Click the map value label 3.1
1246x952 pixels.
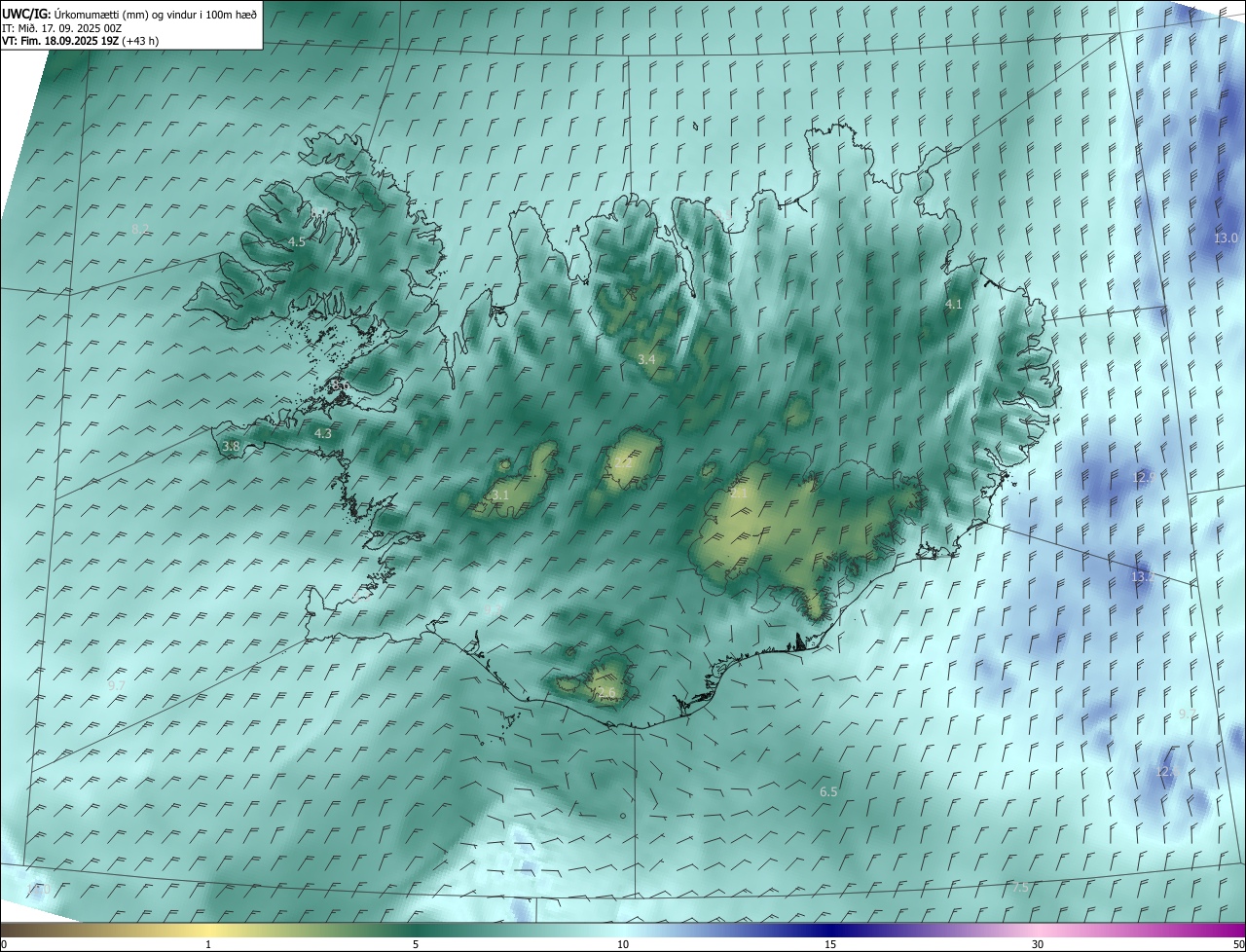[x=500, y=496]
